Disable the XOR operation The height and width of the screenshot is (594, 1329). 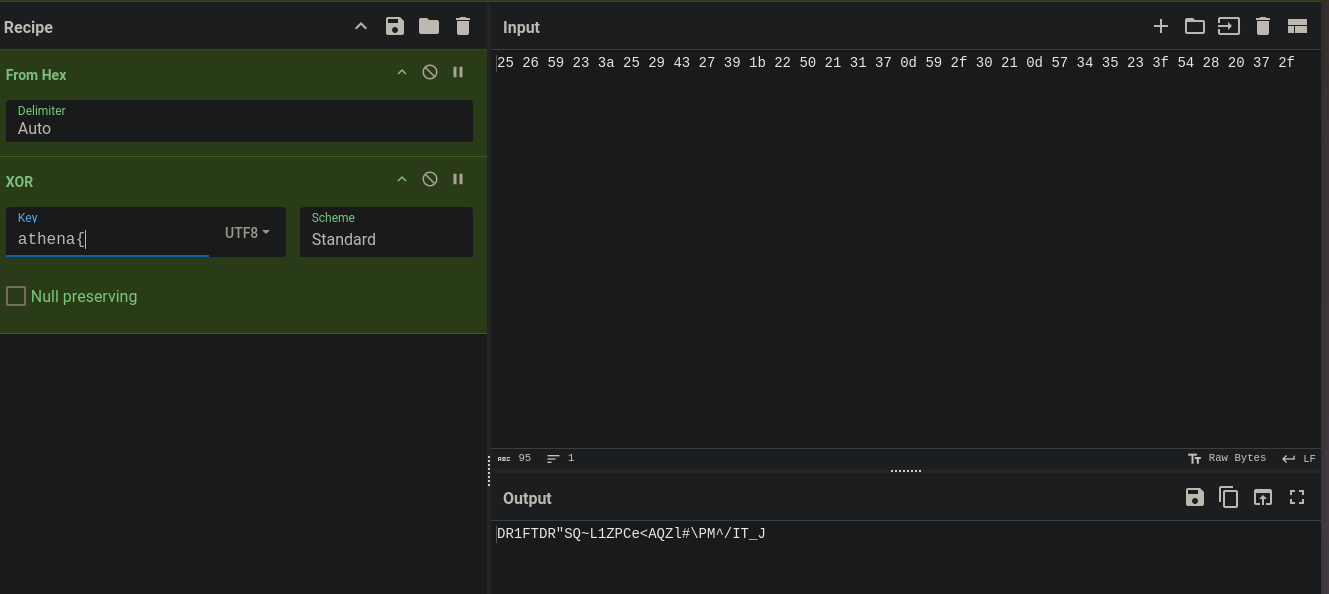[430, 179]
